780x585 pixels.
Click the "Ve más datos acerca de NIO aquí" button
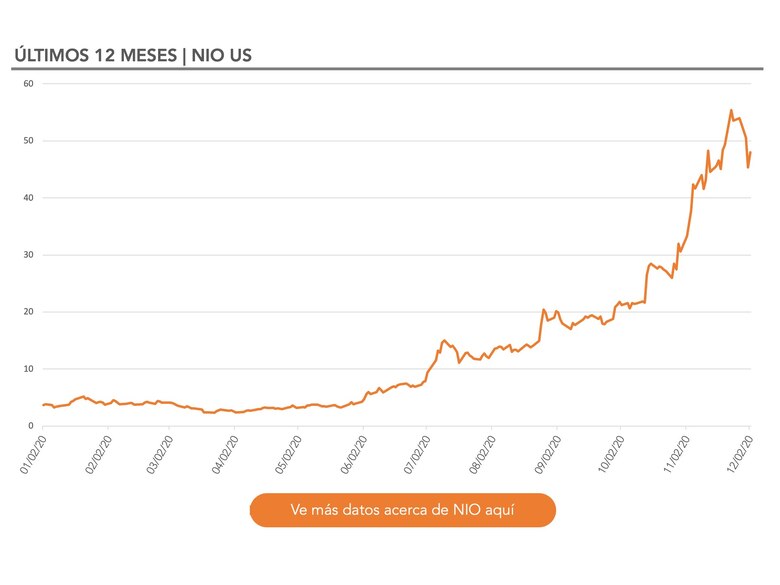click(x=402, y=510)
